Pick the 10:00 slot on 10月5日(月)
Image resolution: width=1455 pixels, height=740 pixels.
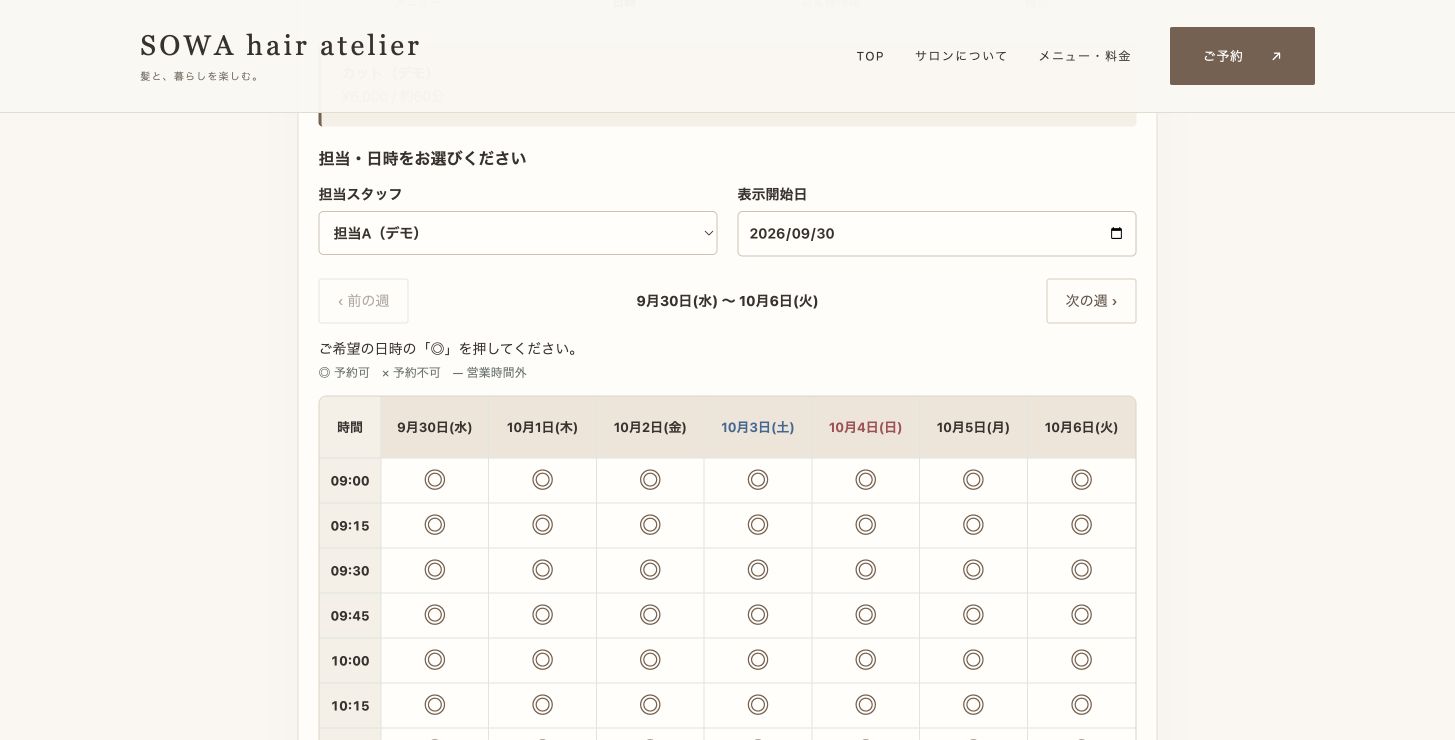click(973, 660)
